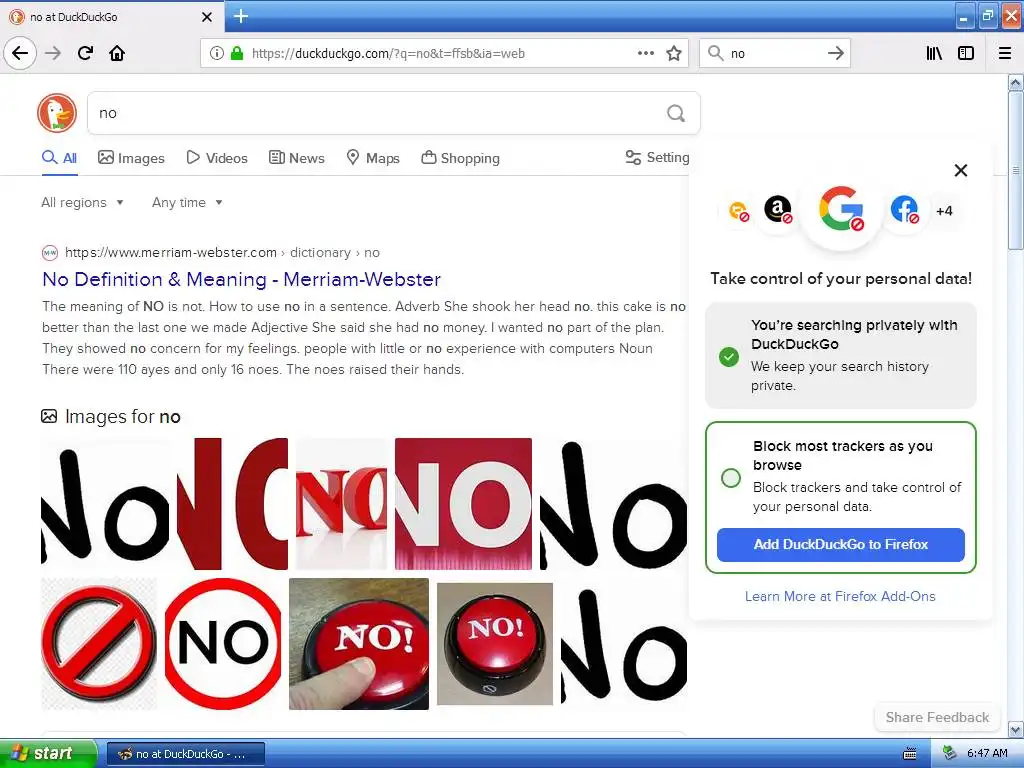
Task: Click the 6:47 AM taskbar clock
Action: pyautogui.click(x=987, y=754)
